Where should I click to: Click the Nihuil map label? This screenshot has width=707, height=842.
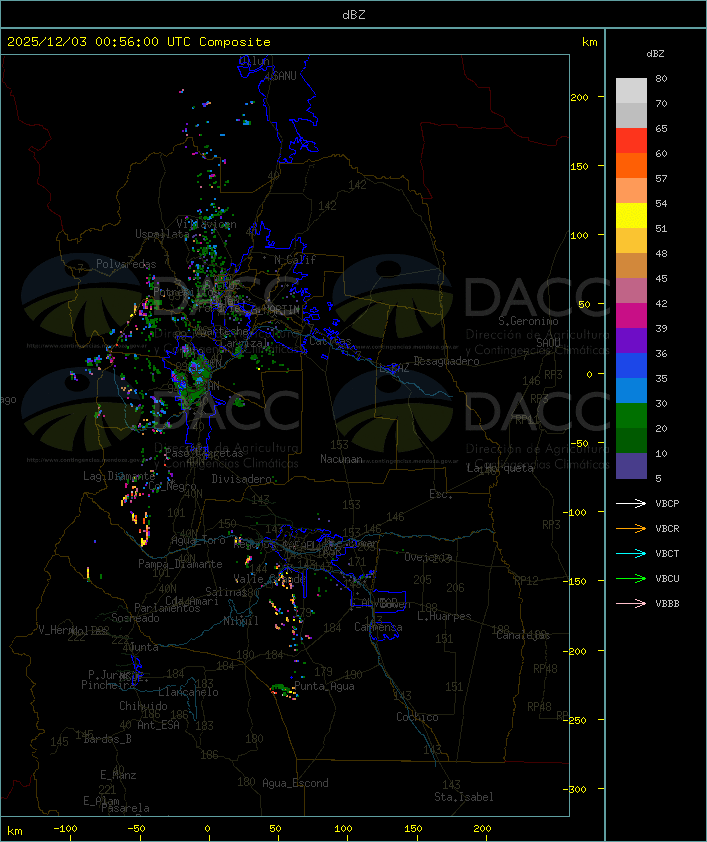tap(241, 621)
